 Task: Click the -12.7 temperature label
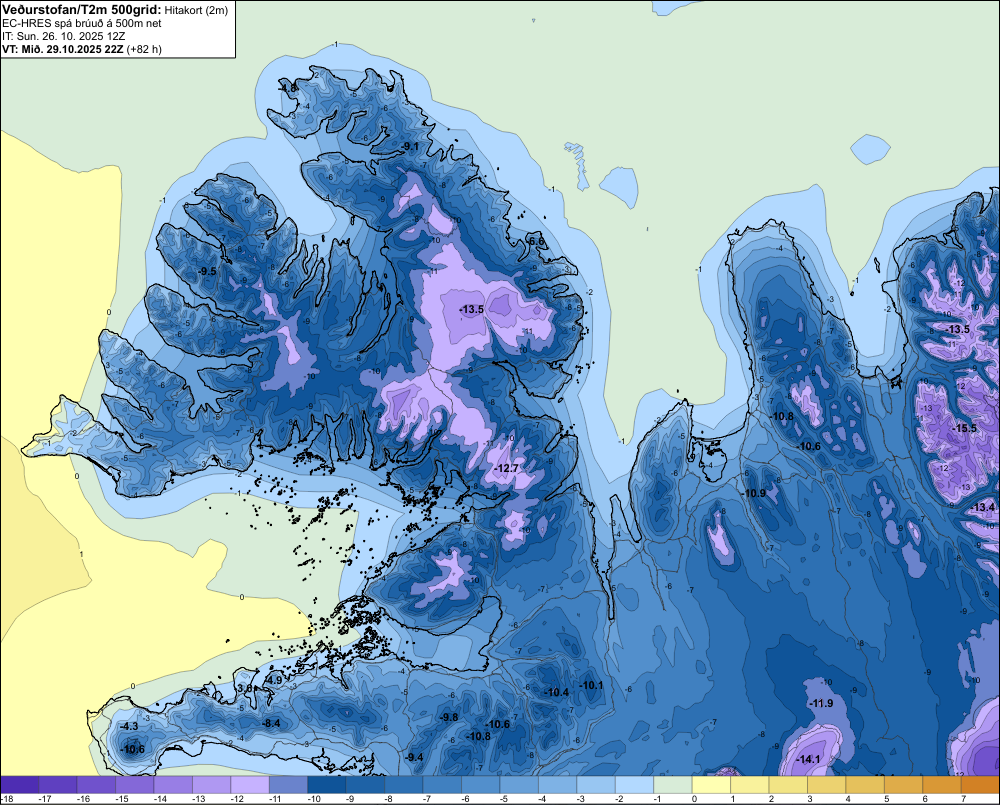(507, 468)
